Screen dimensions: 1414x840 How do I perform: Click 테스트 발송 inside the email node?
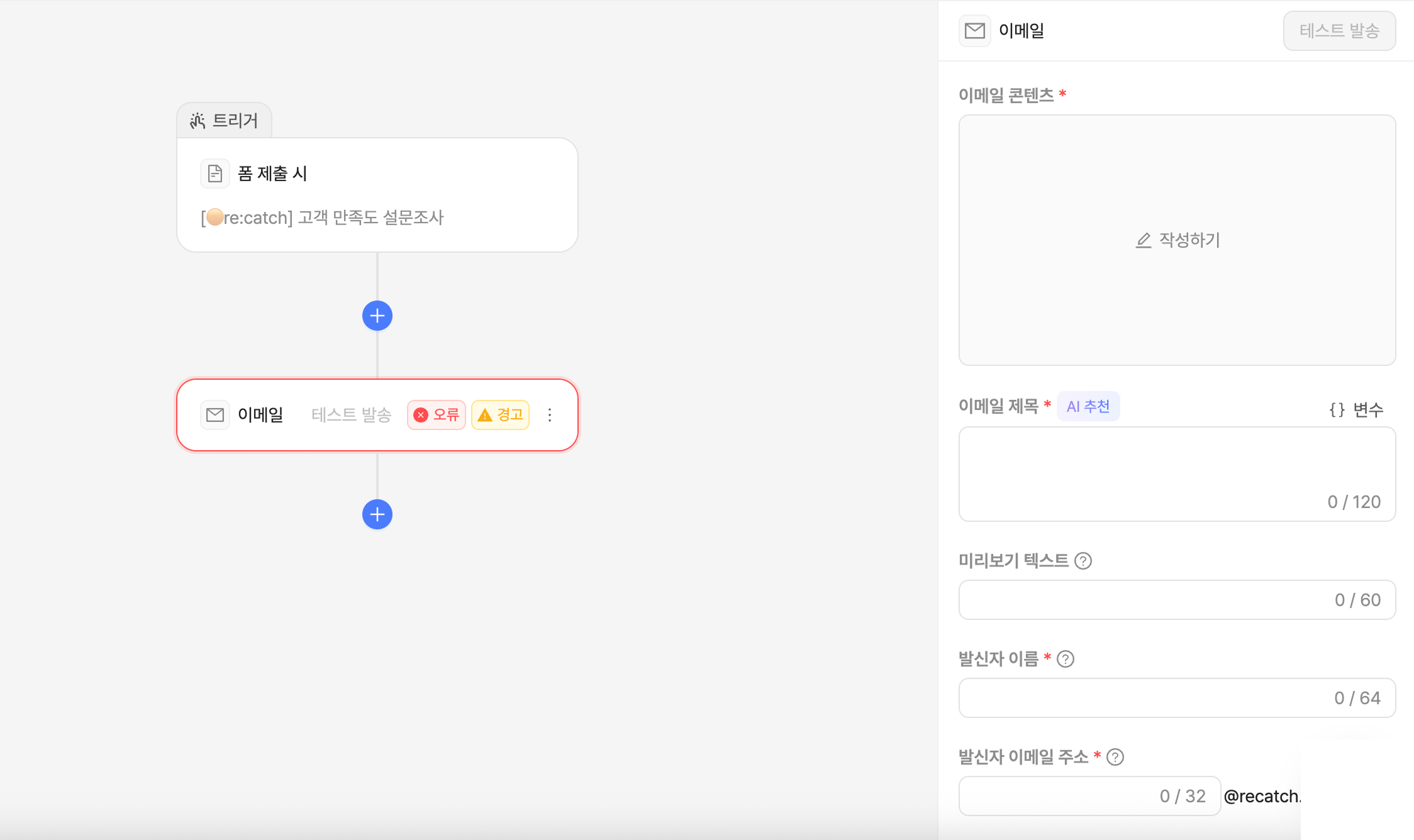pyautogui.click(x=352, y=415)
